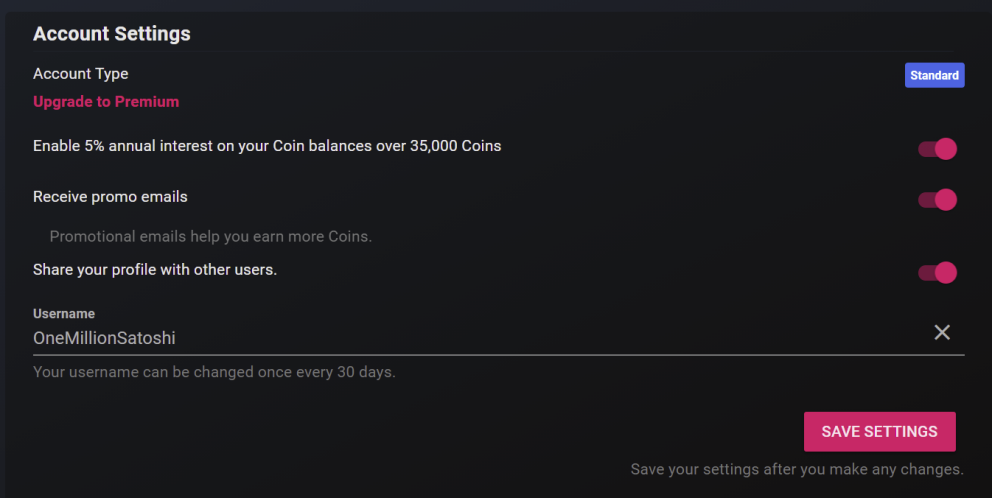
Task: Clear the username with the X icon
Action: [x=942, y=332]
